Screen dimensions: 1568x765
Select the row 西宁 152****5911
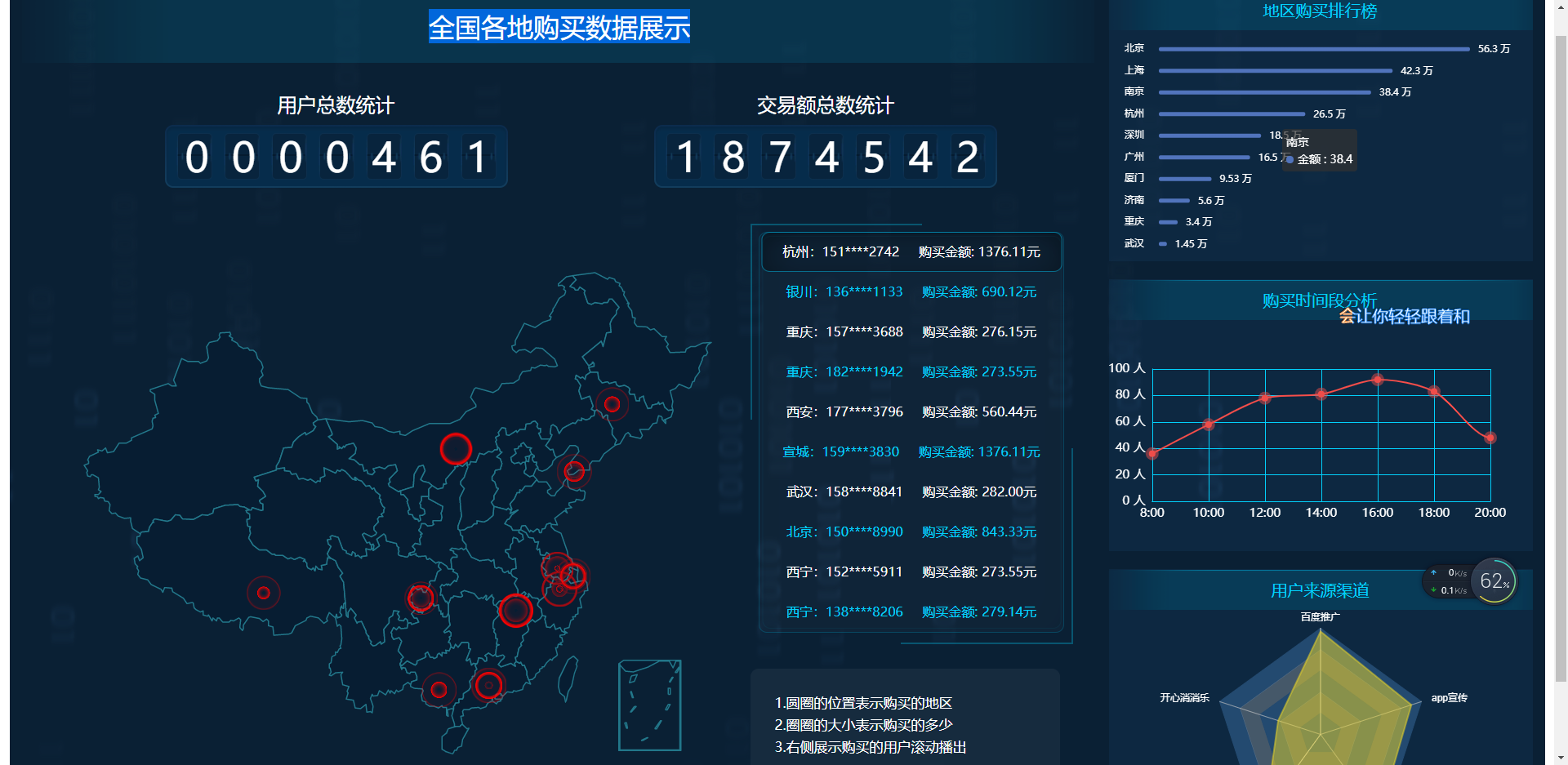click(911, 572)
